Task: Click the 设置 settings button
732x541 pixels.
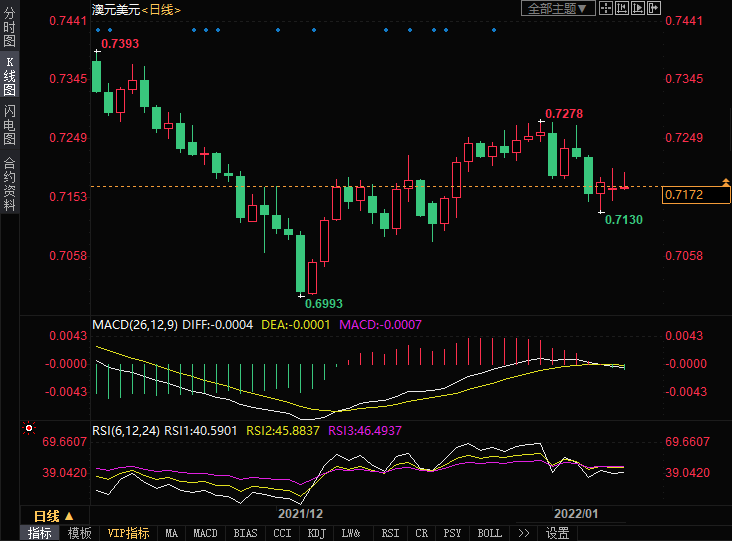Action: (x=557, y=533)
